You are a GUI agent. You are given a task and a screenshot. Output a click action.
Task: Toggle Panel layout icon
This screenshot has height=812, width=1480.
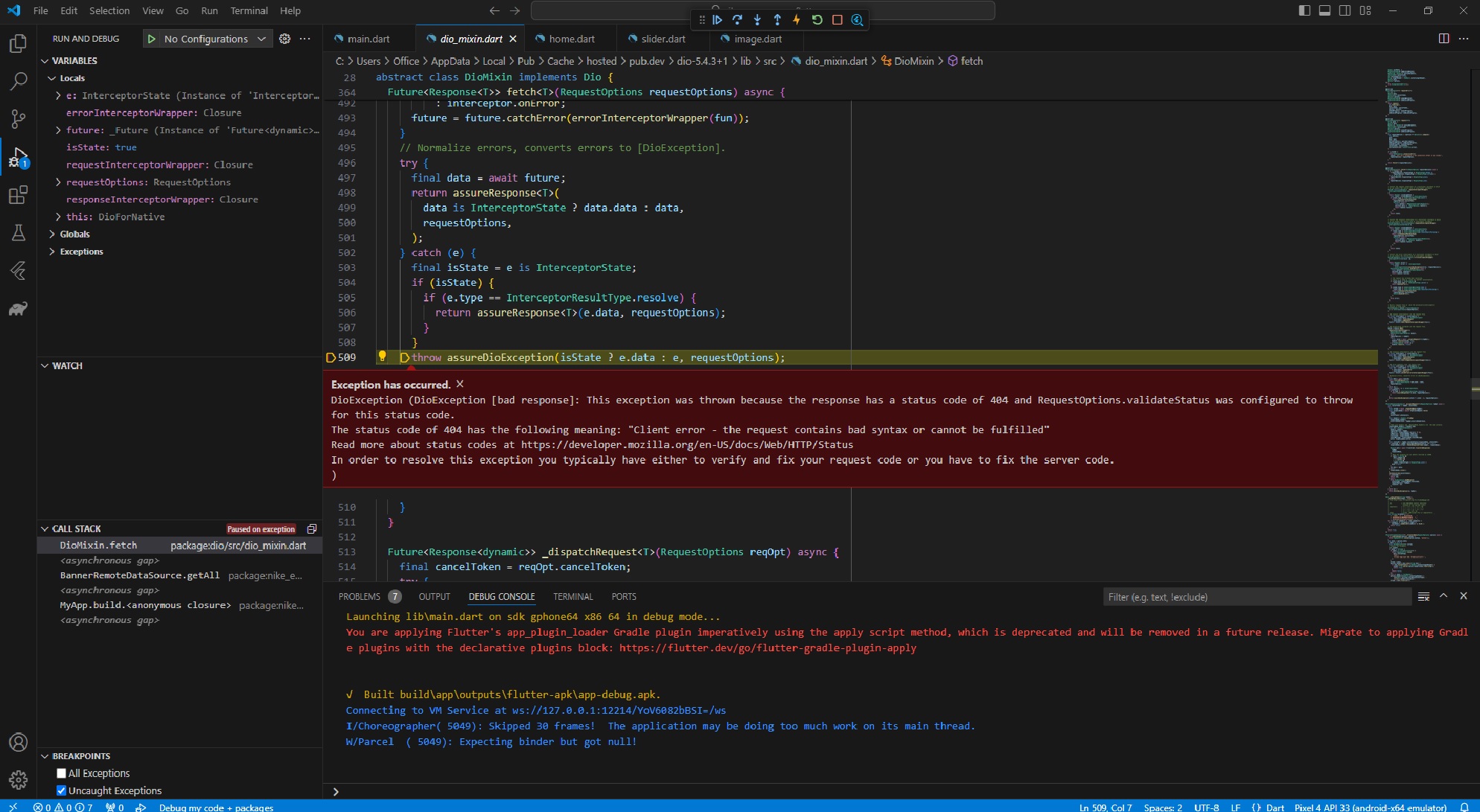click(x=1324, y=10)
